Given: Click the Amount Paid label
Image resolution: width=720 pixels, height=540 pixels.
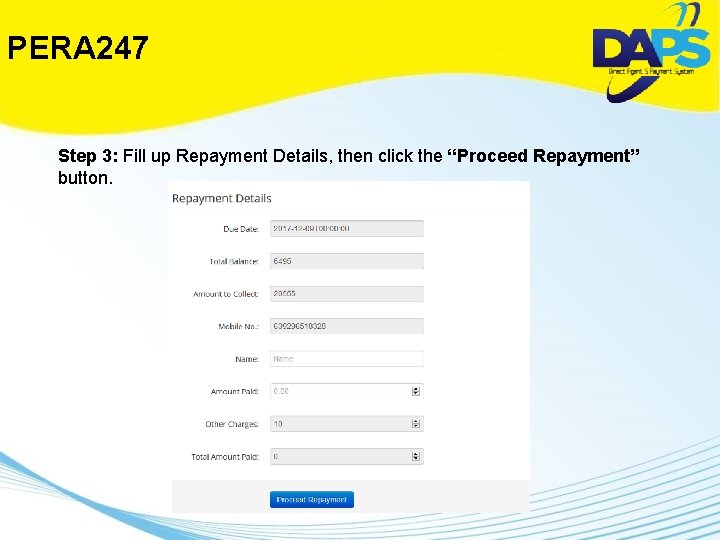Looking at the screenshot, I should (x=235, y=392).
